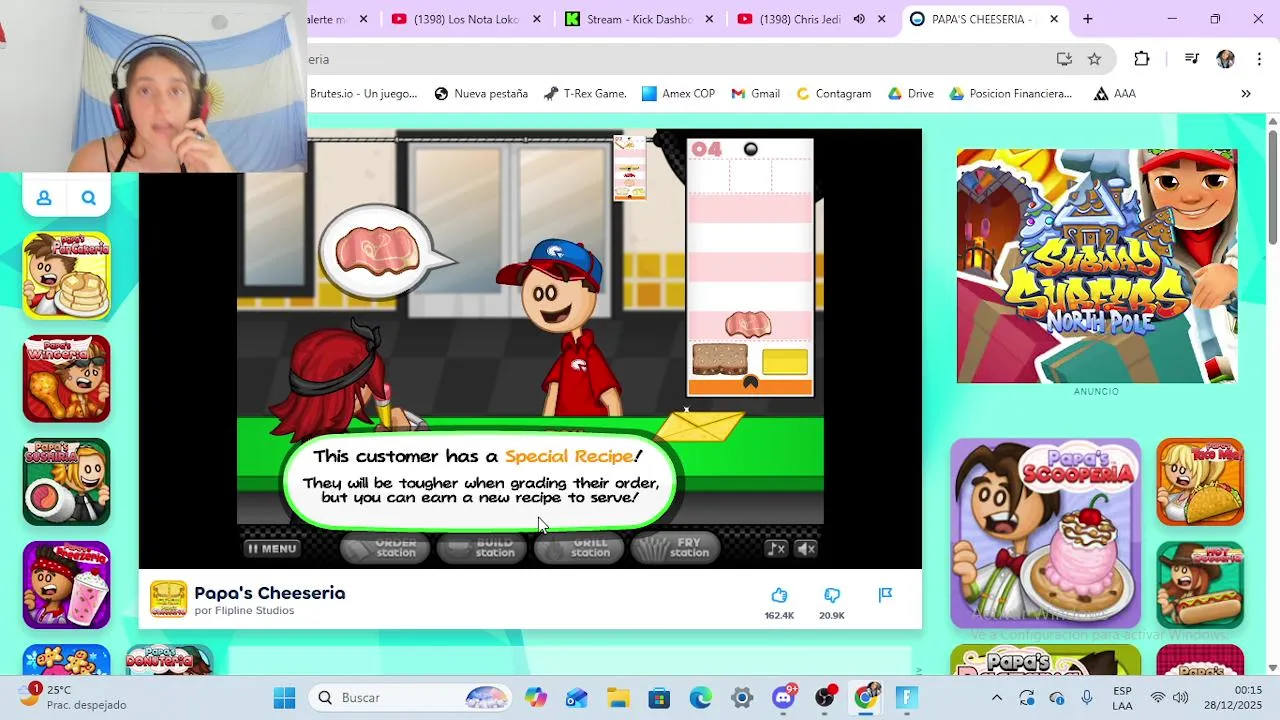1280x720 pixels.
Task: Open File Explorer from the taskbar
Action: click(618, 697)
